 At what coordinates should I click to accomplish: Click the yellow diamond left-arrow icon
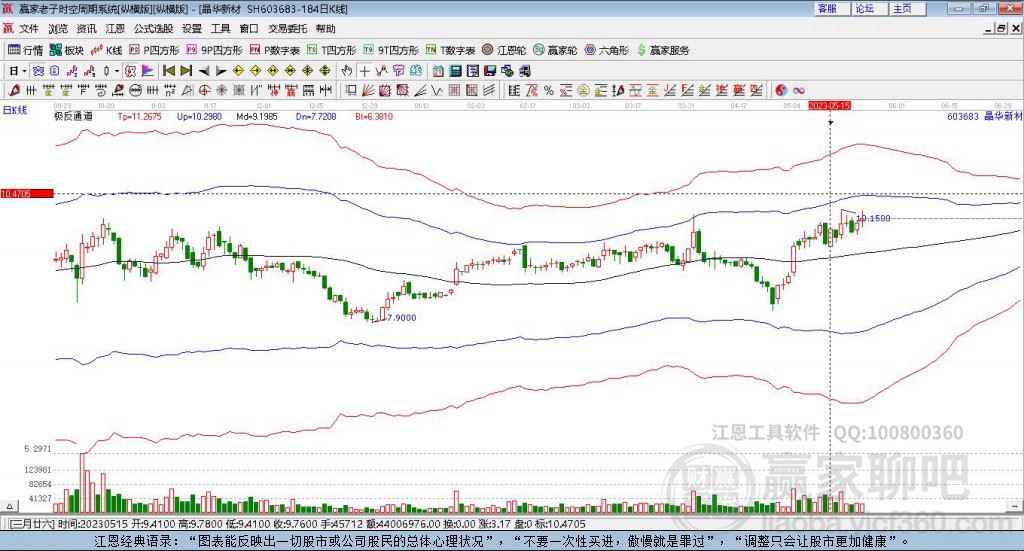tap(238, 71)
